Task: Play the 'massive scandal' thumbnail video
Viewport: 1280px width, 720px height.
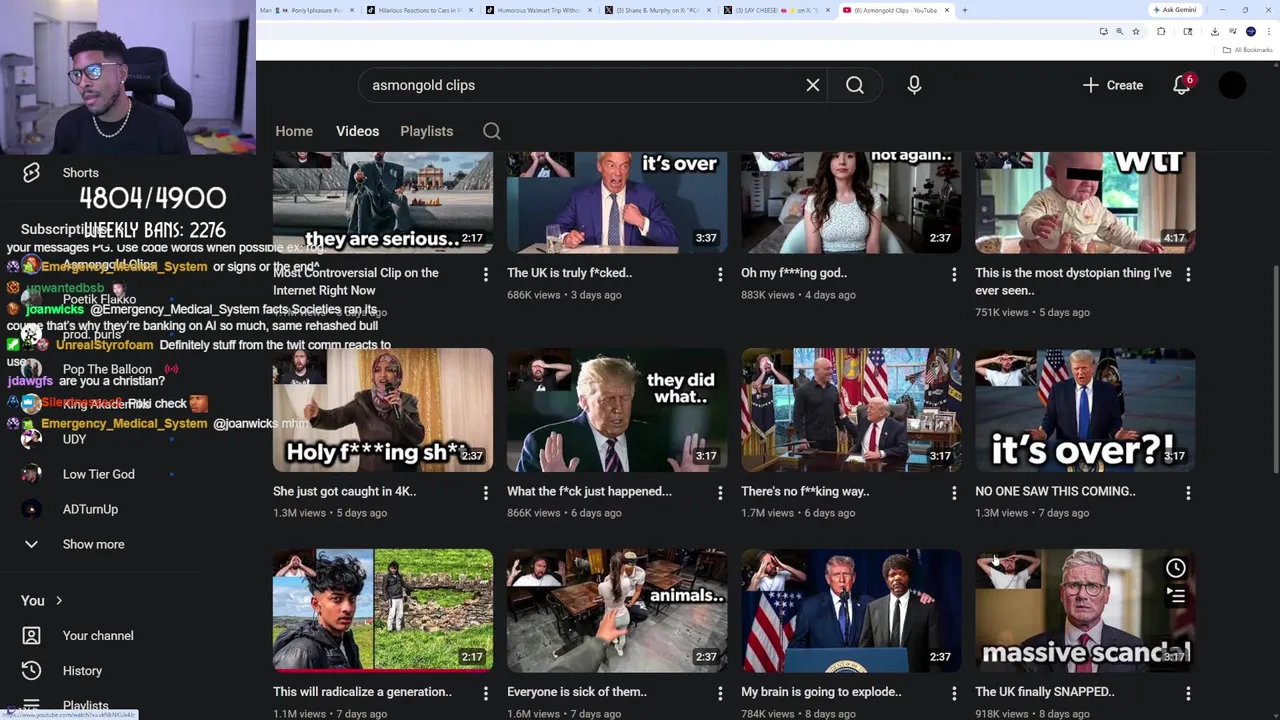Action: 1085,610
